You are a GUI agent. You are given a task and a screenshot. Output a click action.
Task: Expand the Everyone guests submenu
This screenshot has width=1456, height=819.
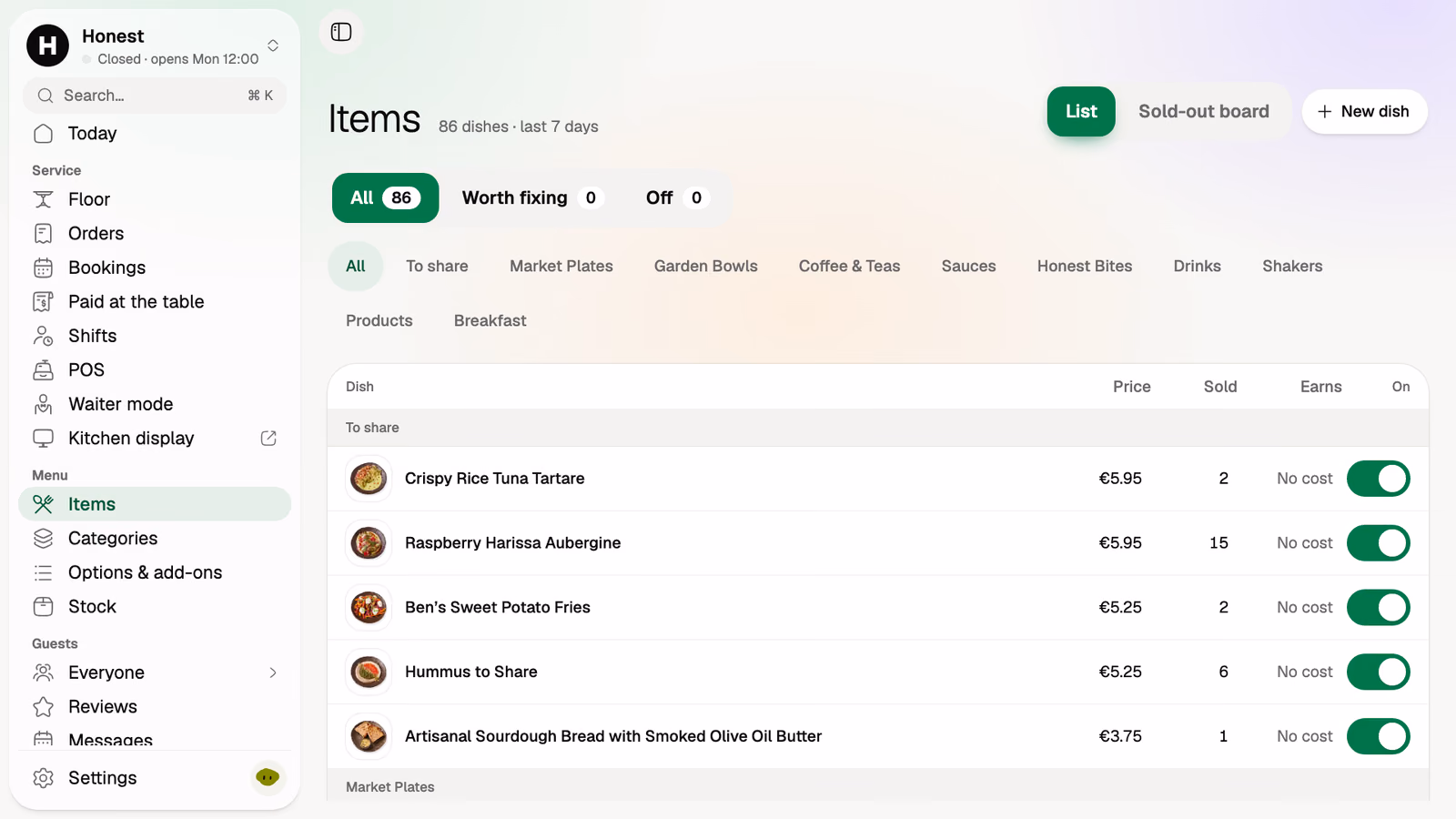click(x=273, y=672)
